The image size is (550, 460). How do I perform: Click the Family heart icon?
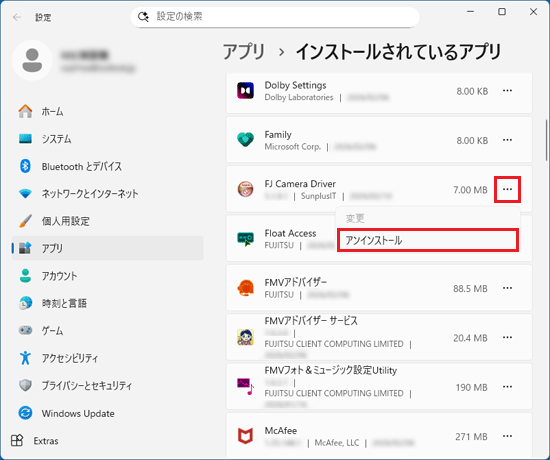point(245,140)
